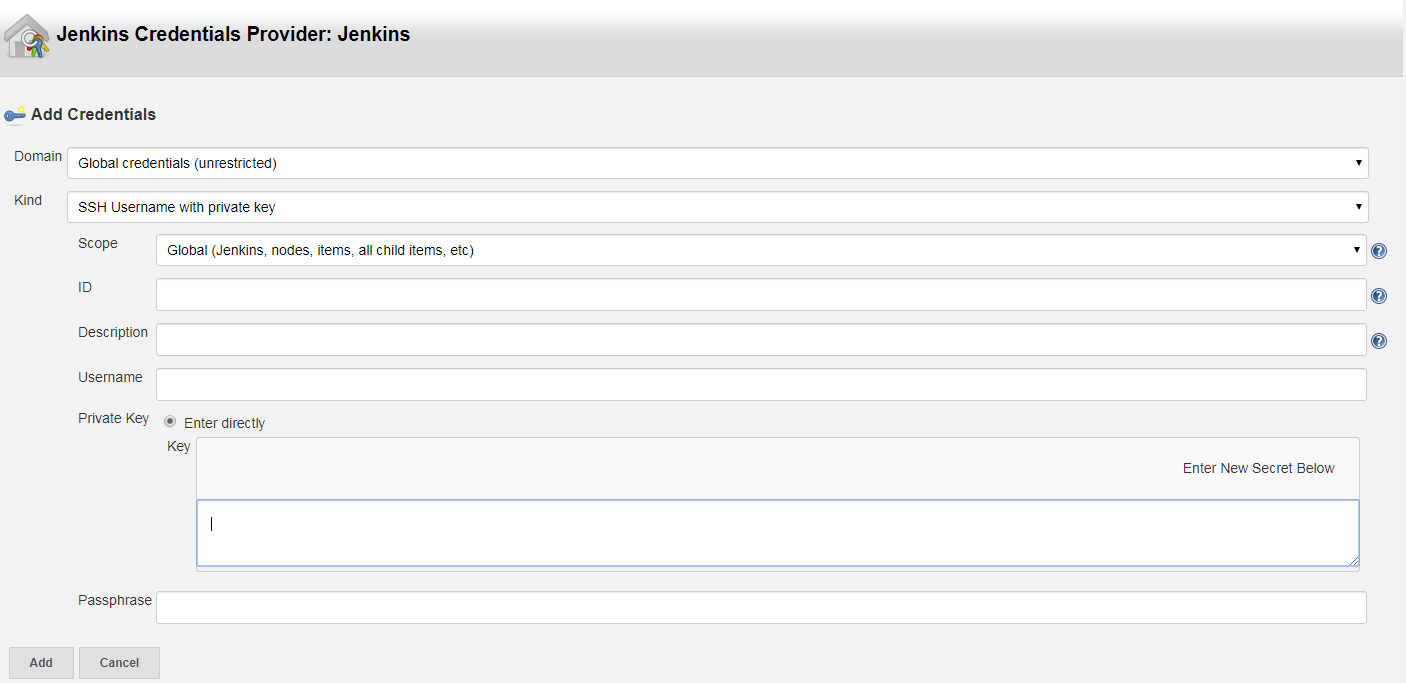Open the Domain dropdown
Viewport: 1406px width, 683px height.
[717, 163]
